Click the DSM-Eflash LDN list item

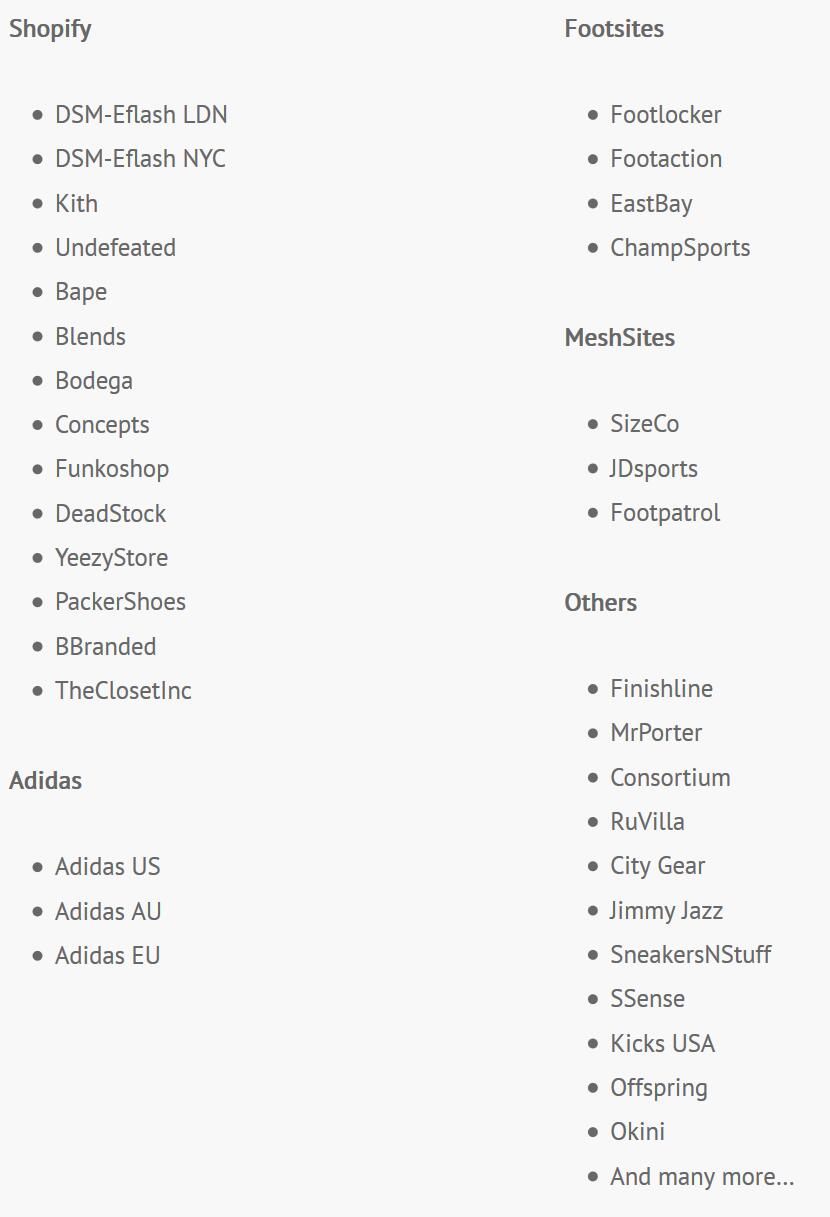[141, 115]
